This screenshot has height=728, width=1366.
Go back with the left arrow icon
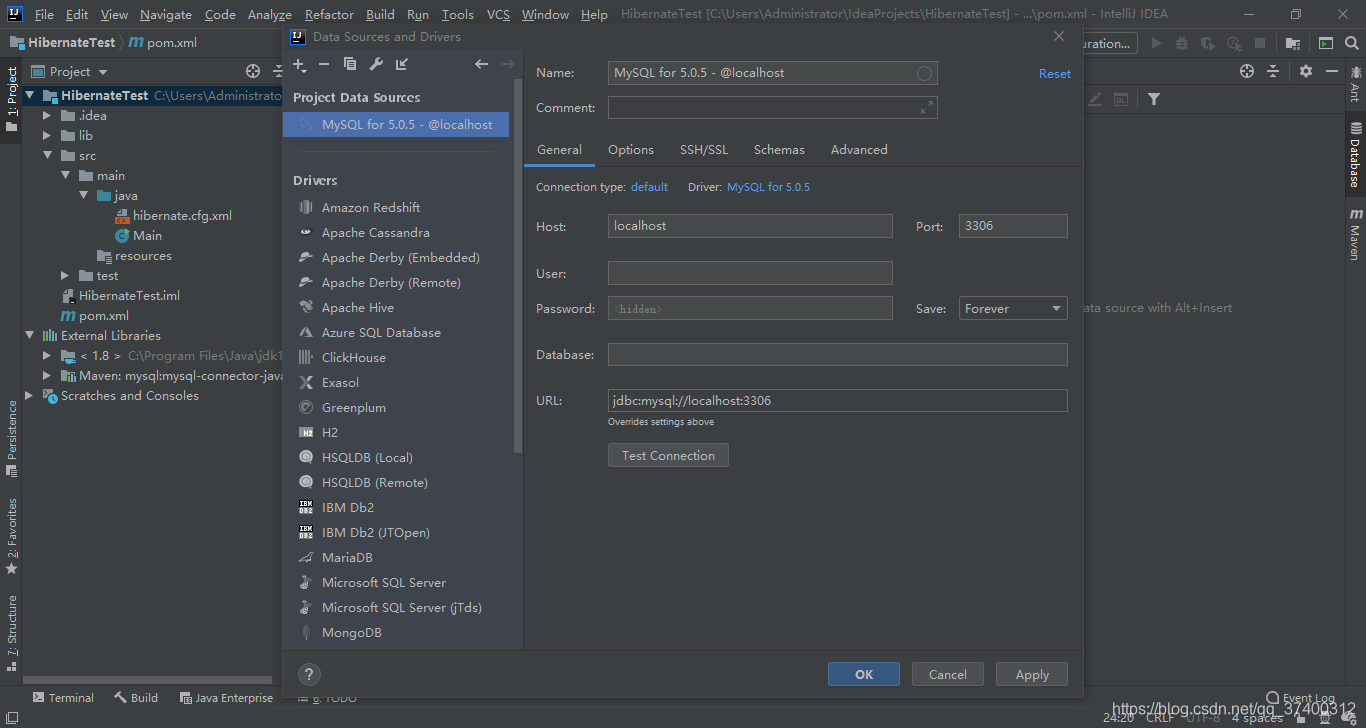(481, 64)
